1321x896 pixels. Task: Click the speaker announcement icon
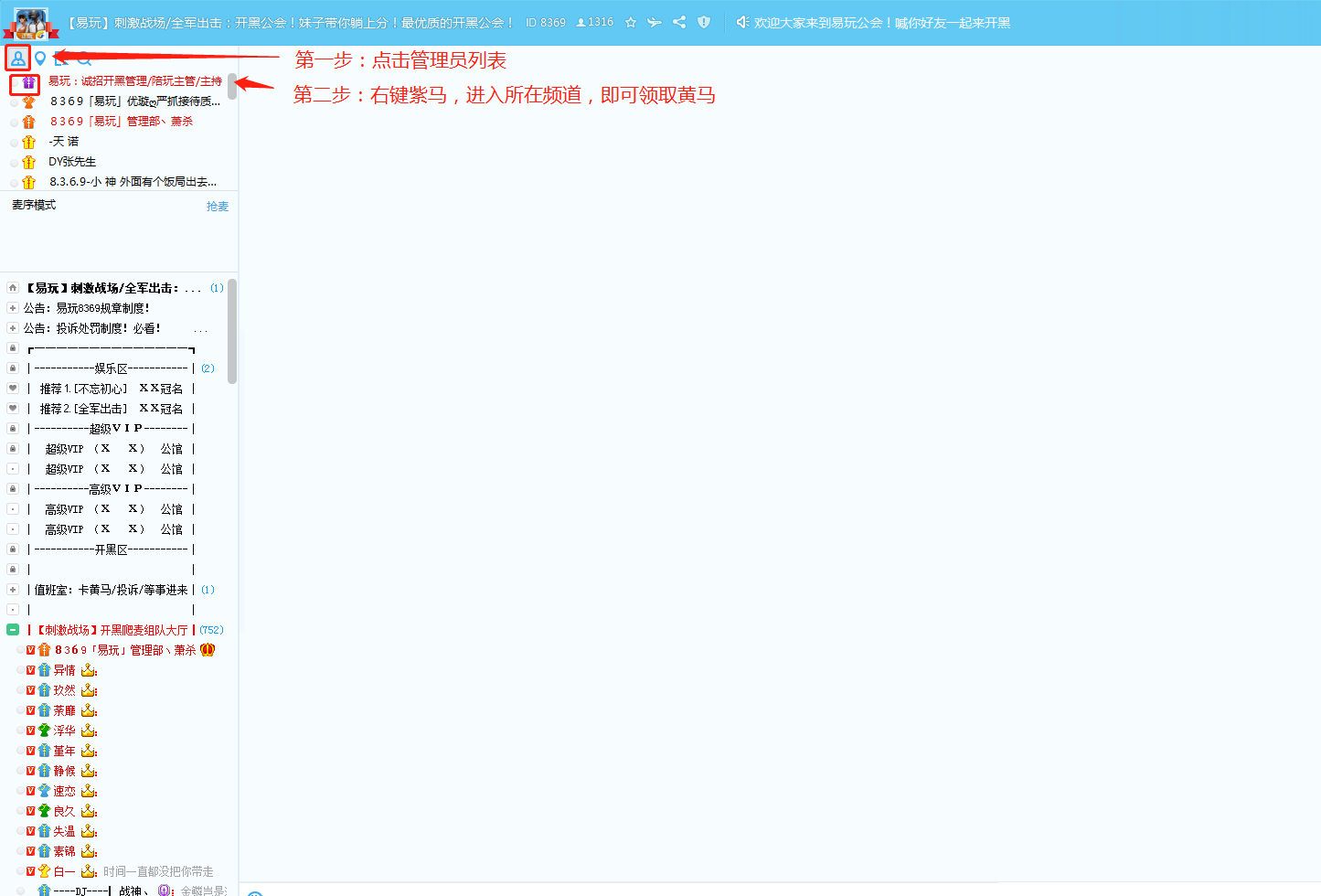coord(742,23)
